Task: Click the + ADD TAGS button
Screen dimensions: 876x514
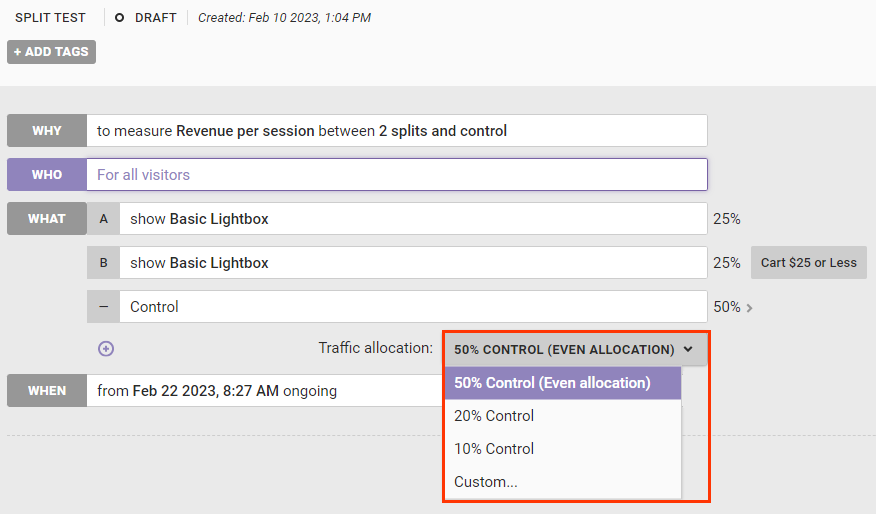Action: tap(51, 52)
